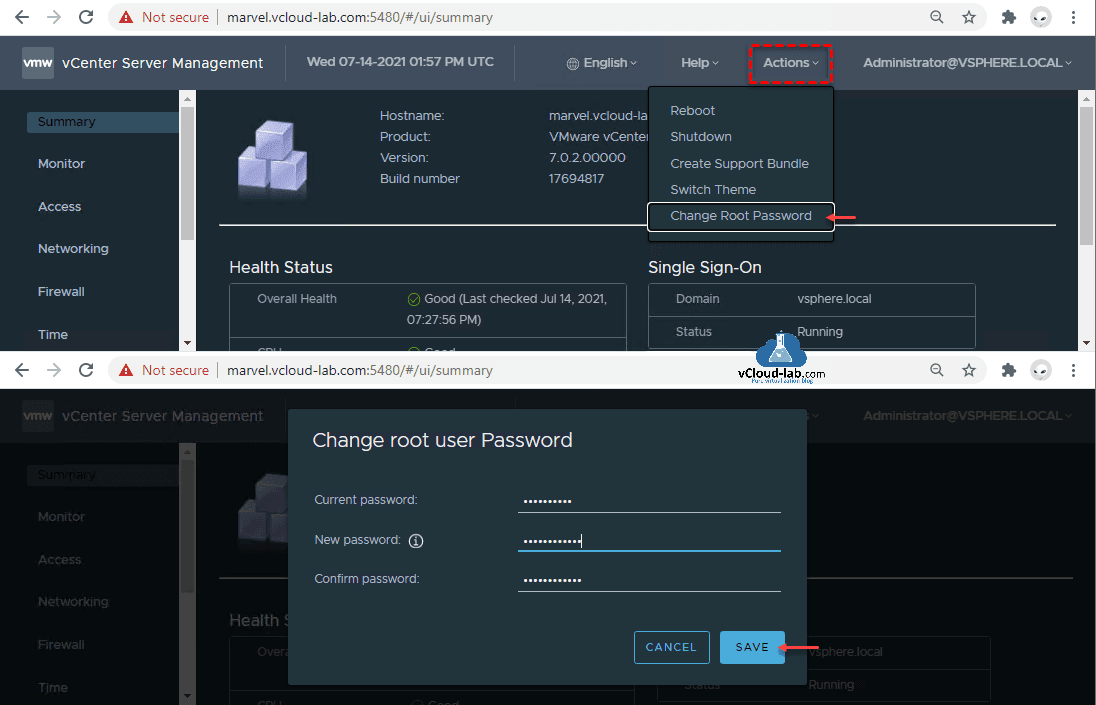Open Firewall in the top window sidebar
The image size is (1096, 705).
[61, 292]
